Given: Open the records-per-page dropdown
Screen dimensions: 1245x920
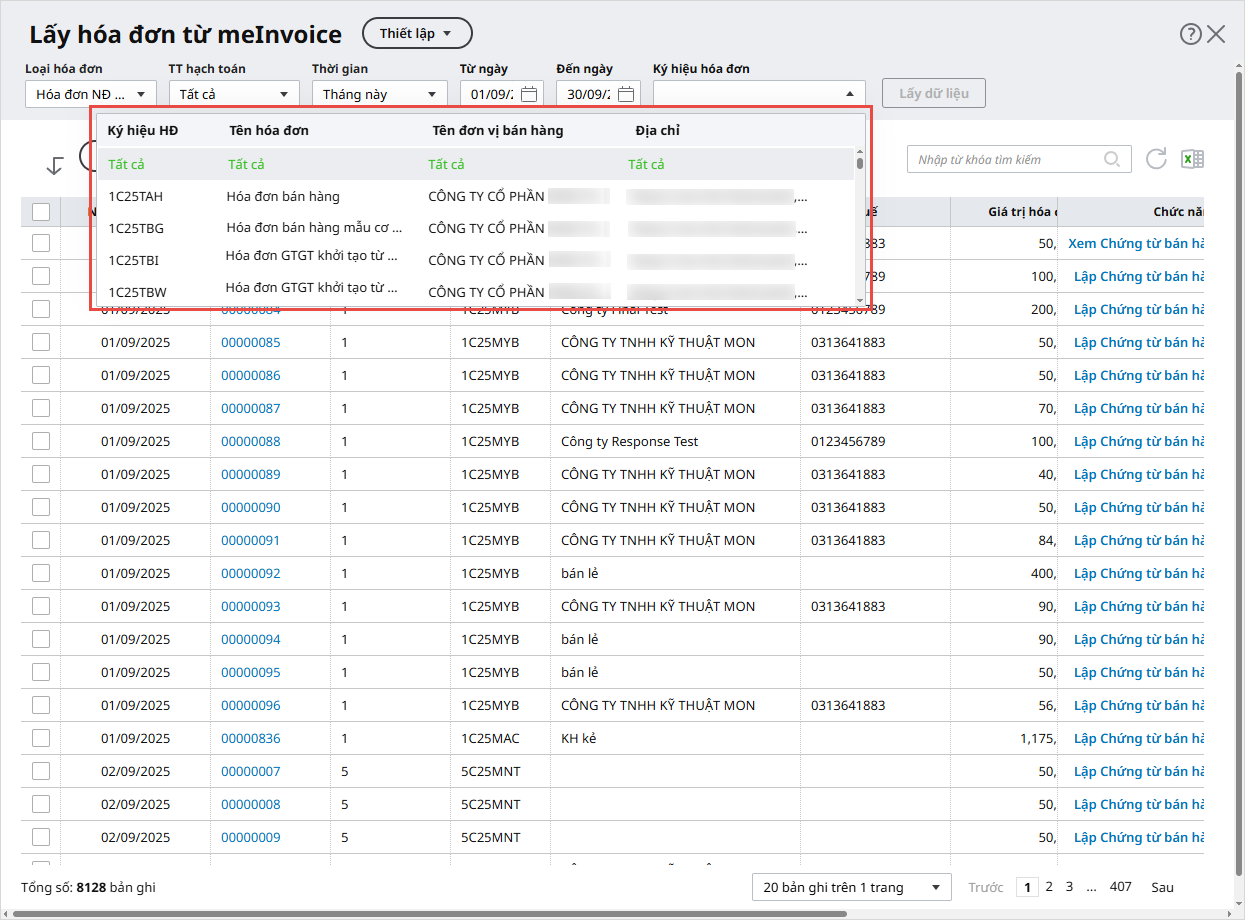Looking at the screenshot, I should [851, 887].
